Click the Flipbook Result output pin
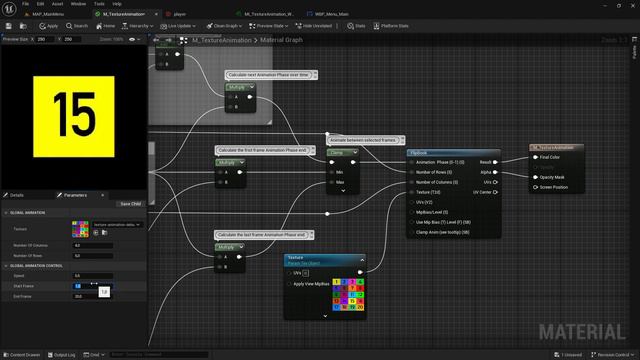Viewport: 640px width, 360px height. point(495,162)
